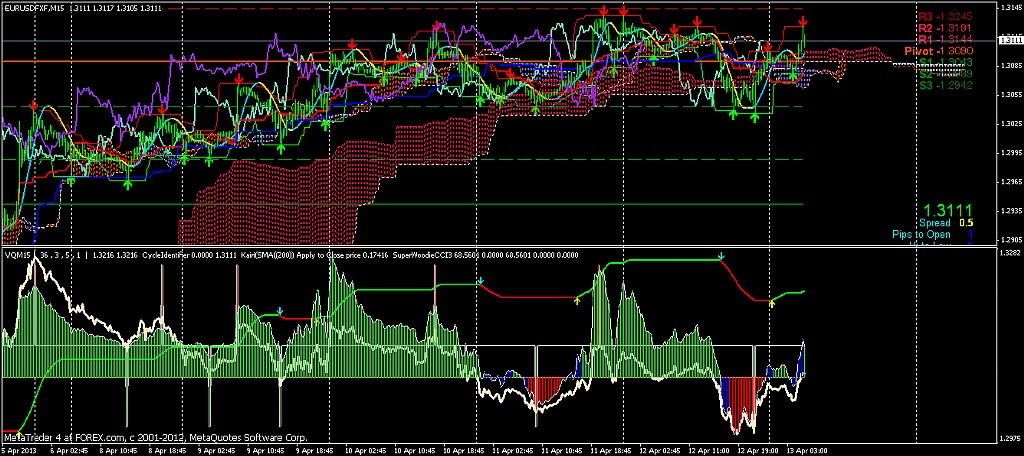Screen dimensions: 1024x456
Task: Click the leftmost cyan down arrow in indicator window
Action: tap(282, 312)
